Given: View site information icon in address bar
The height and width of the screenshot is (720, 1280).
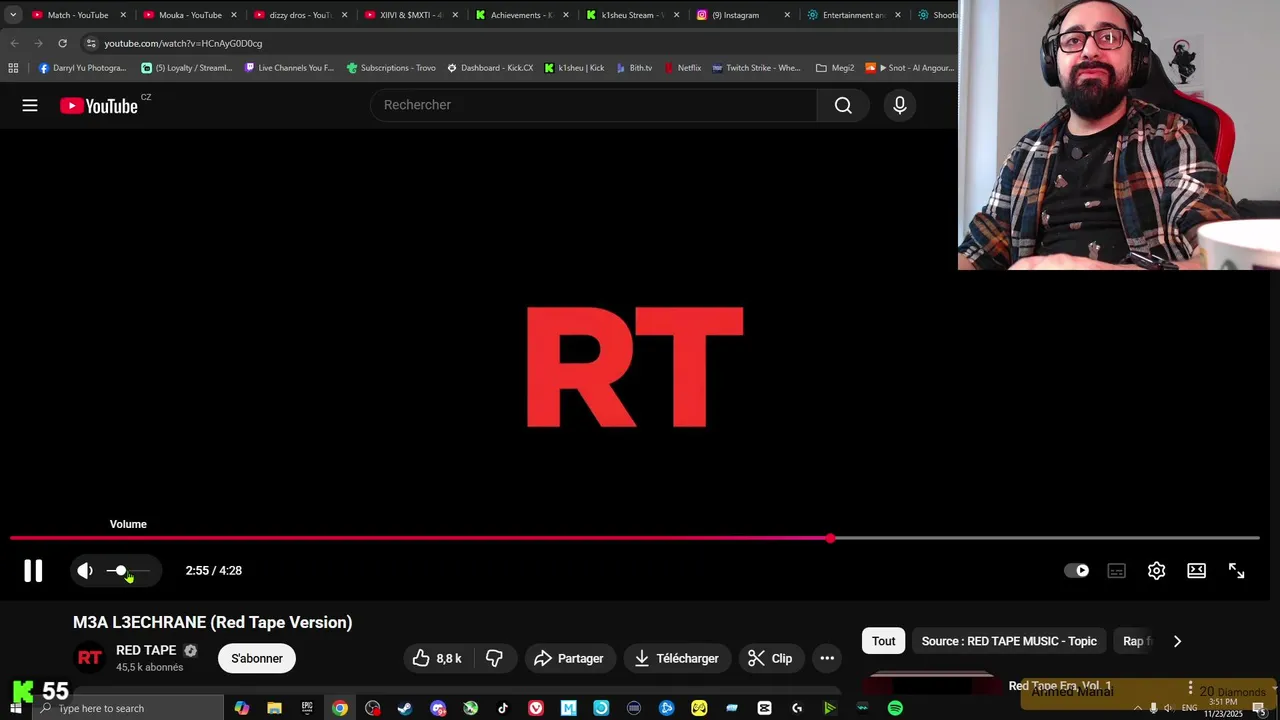Looking at the screenshot, I should click(91, 43).
